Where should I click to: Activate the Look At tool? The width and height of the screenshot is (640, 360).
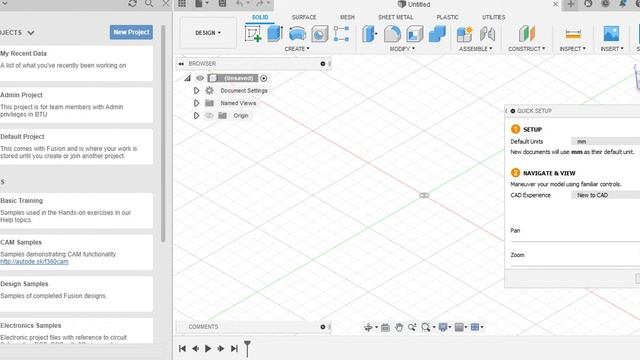point(385,327)
